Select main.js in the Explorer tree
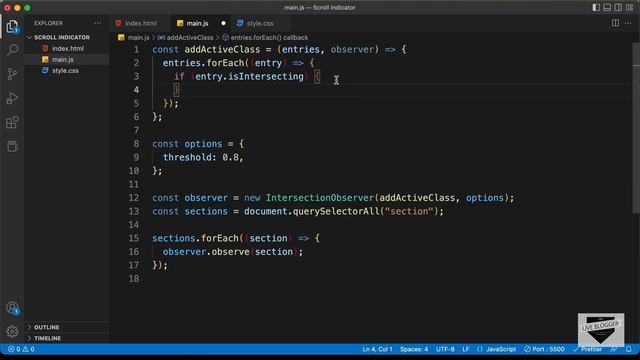The height and width of the screenshot is (360, 640). (x=62, y=60)
